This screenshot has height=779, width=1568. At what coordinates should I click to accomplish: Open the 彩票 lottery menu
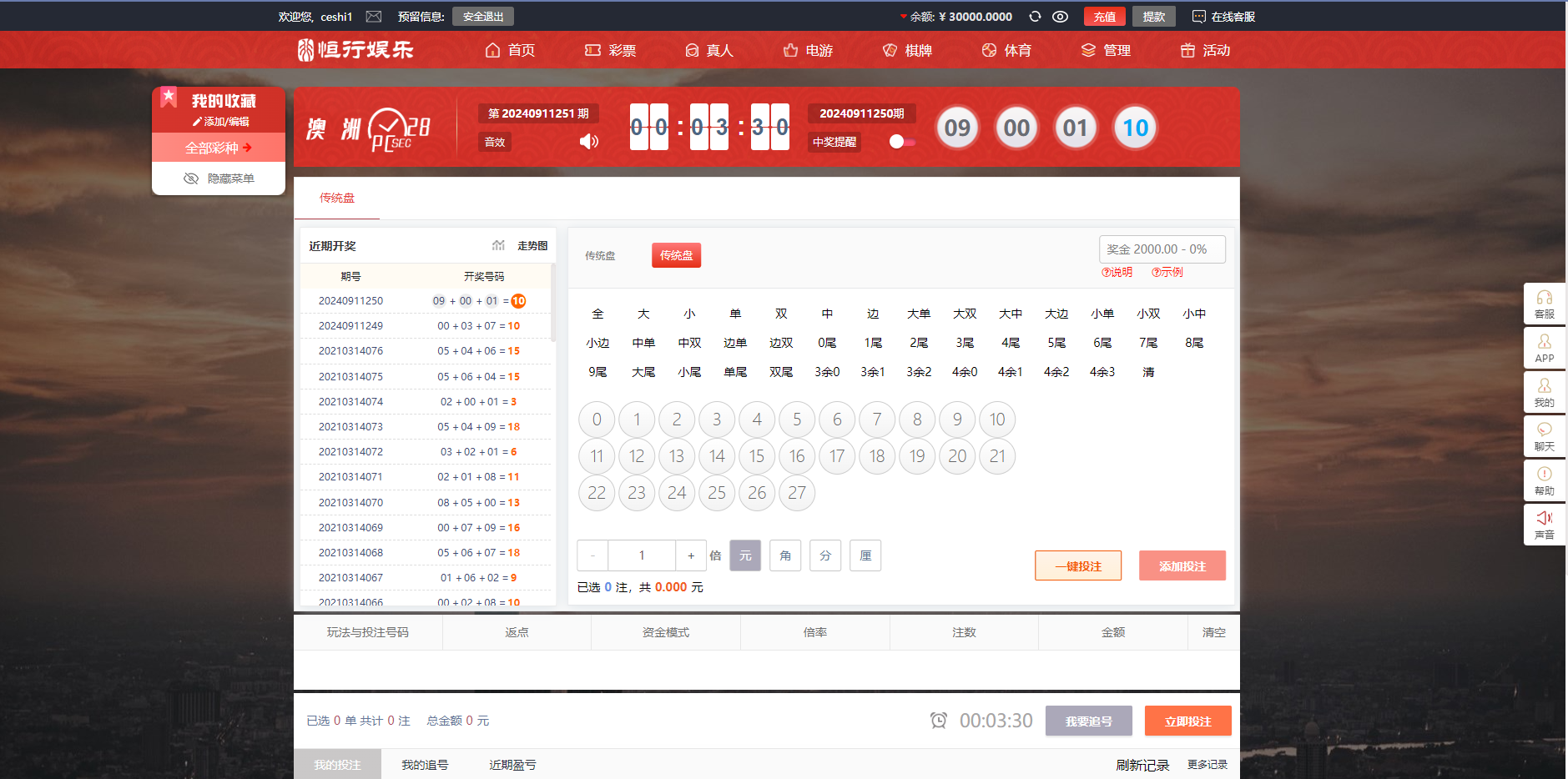(611, 51)
